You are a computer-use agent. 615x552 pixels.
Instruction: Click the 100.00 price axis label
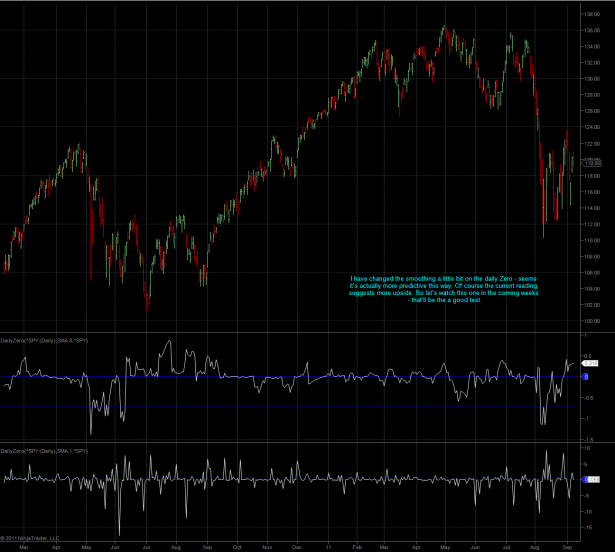click(x=592, y=321)
